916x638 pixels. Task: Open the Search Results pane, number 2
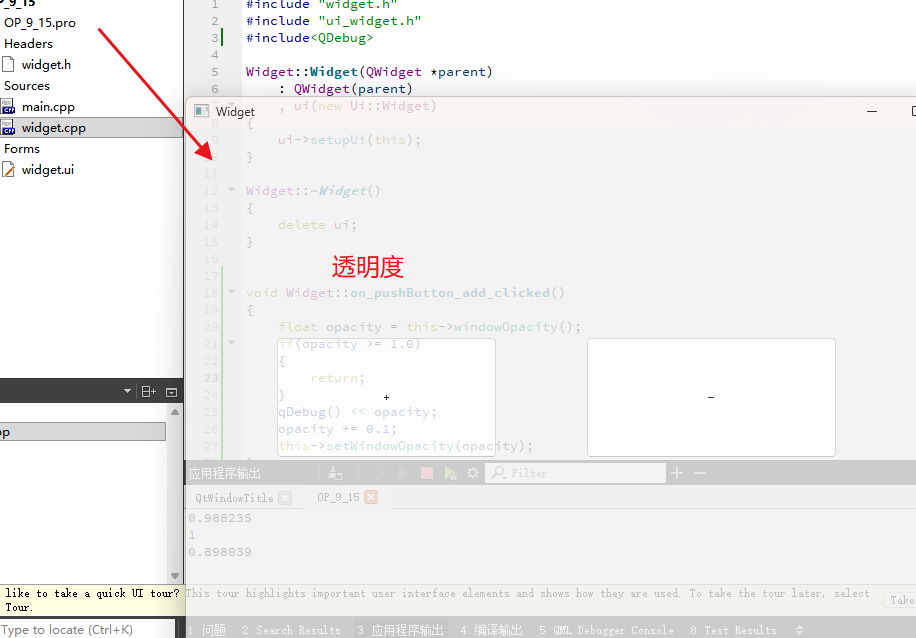pos(291,630)
